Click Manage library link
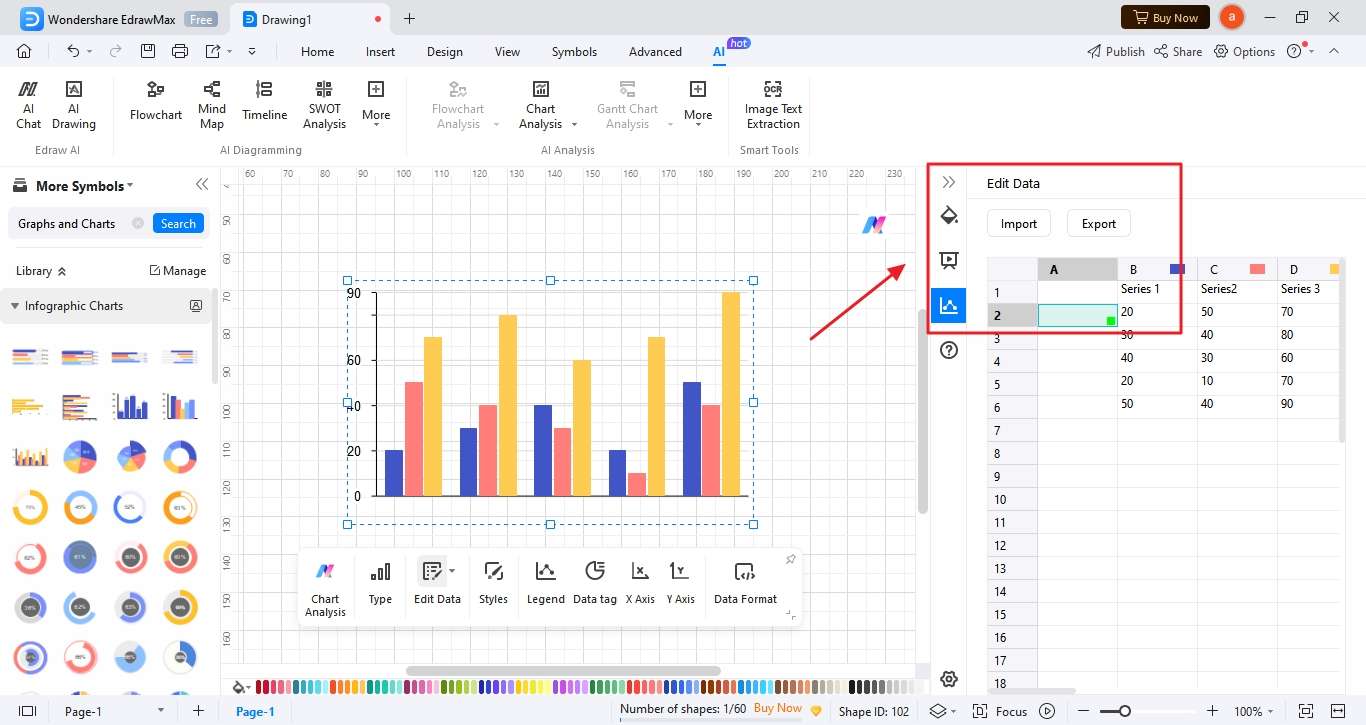This screenshot has width=1366, height=725. [x=178, y=271]
